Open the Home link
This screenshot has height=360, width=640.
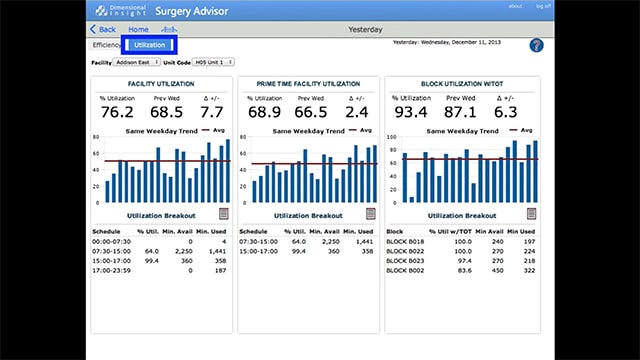point(138,29)
